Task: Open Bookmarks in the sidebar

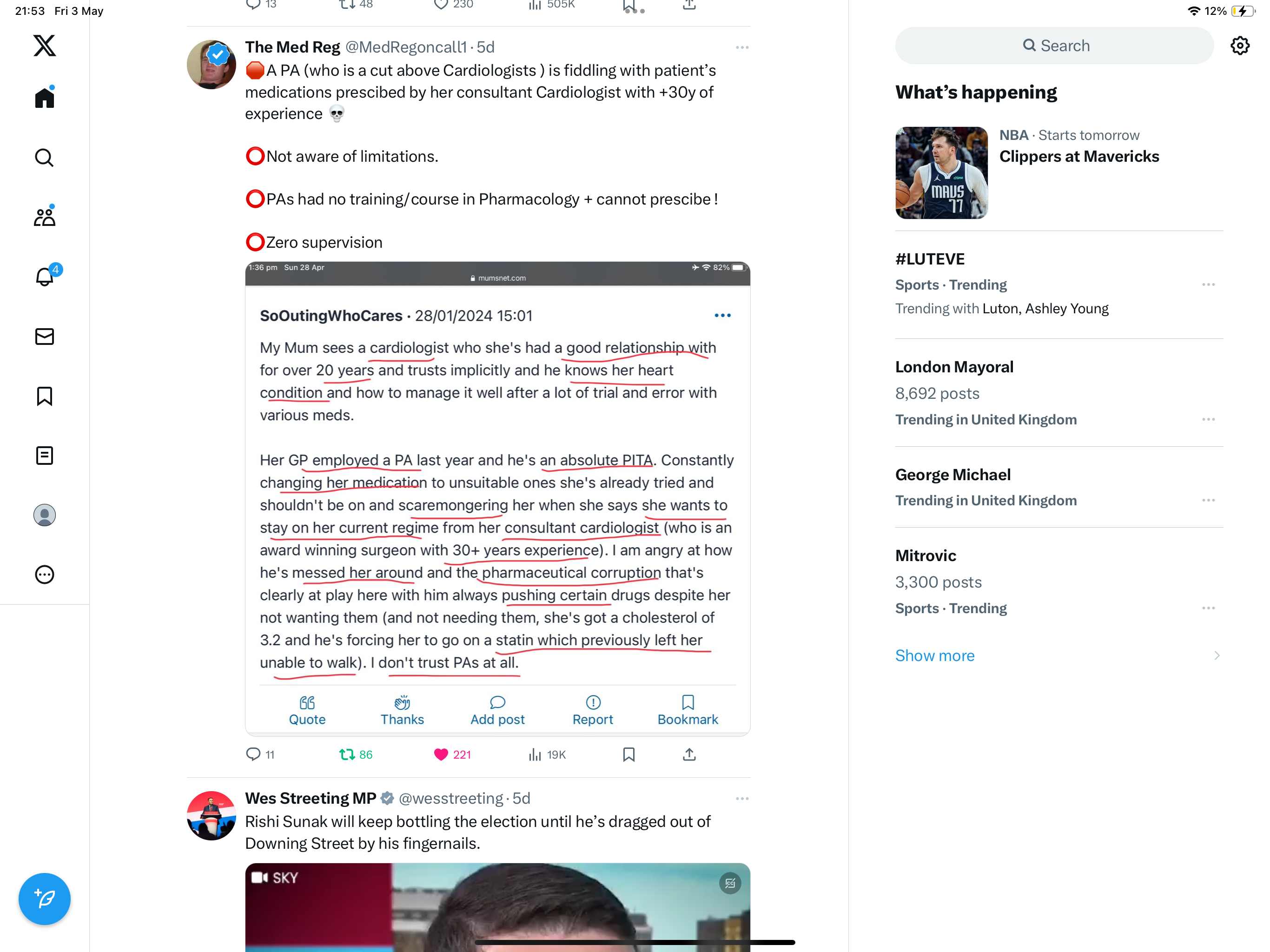Action: 44,396
